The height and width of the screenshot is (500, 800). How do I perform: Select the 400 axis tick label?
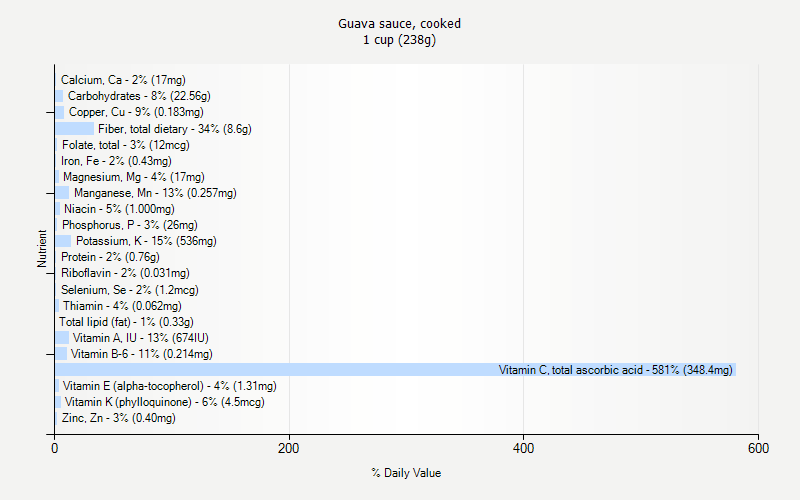(523, 448)
